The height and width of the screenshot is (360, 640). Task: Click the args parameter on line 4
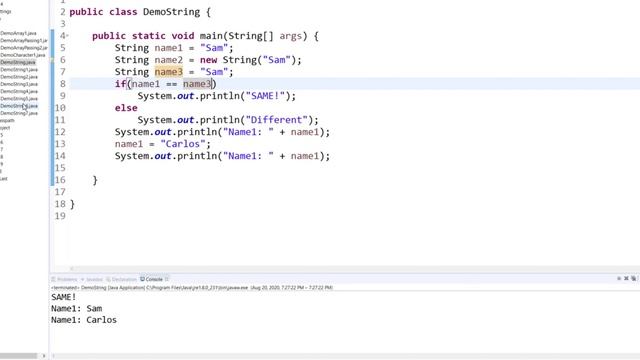point(291,36)
